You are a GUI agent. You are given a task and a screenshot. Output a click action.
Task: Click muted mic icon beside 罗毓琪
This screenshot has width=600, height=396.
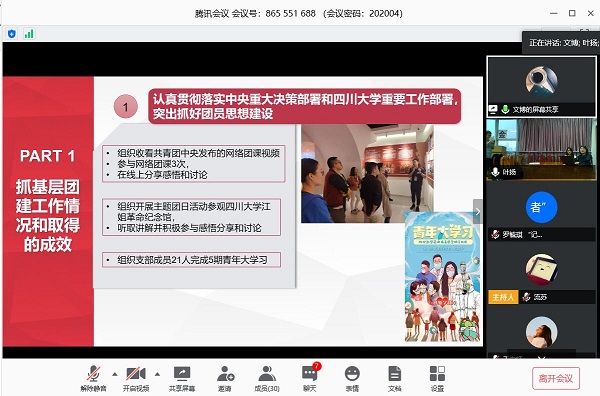tap(495, 235)
